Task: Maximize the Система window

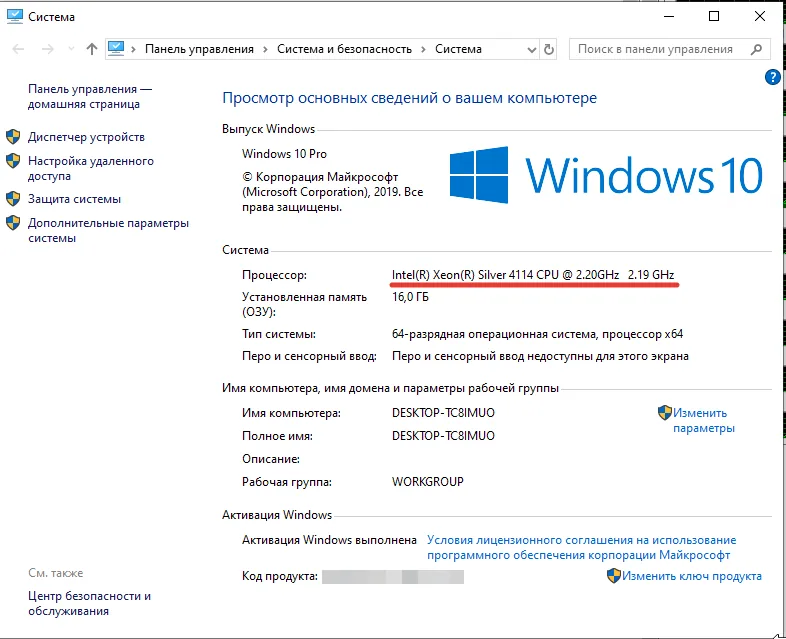Action: (x=714, y=17)
